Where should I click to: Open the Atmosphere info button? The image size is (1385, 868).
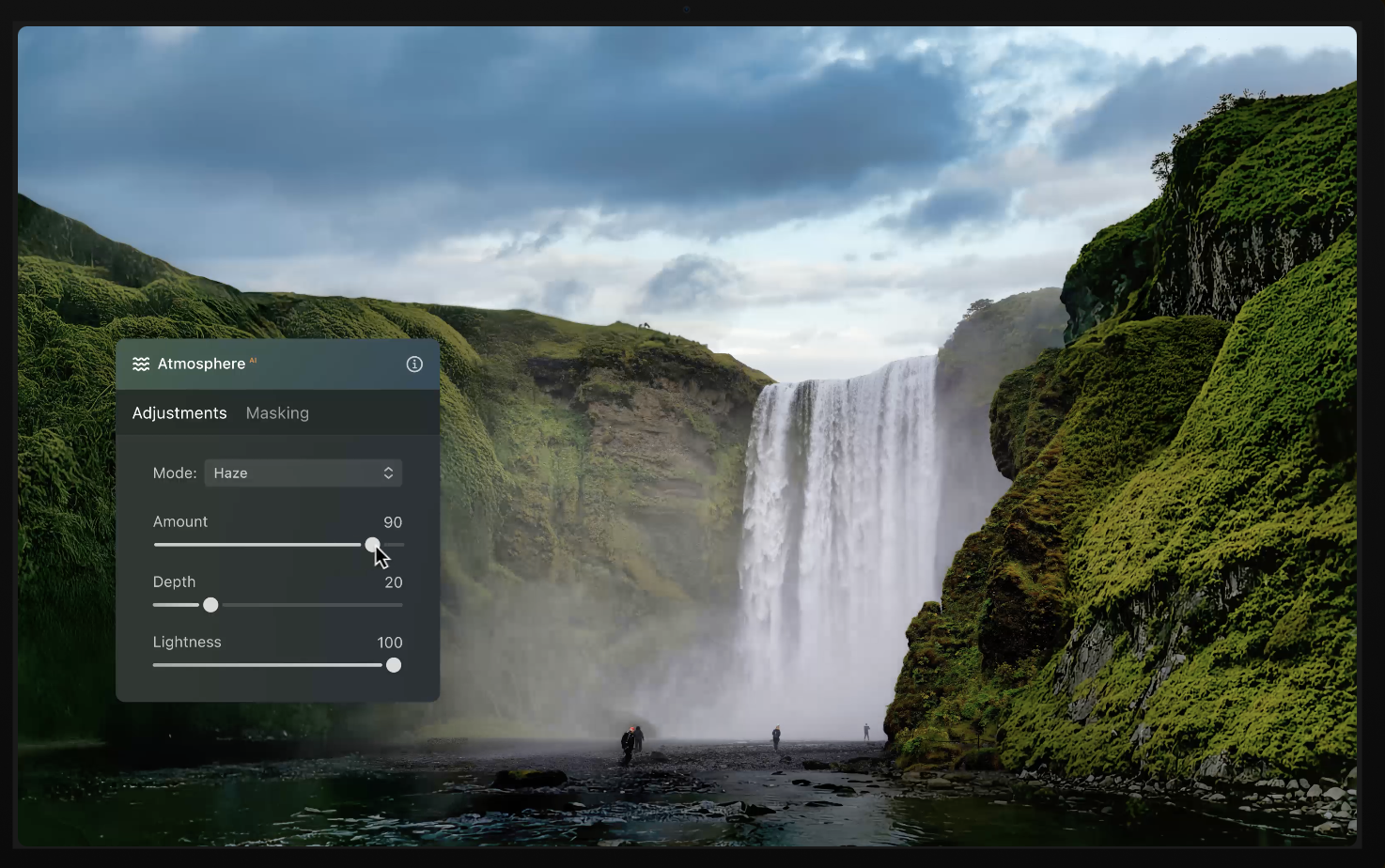414,364
